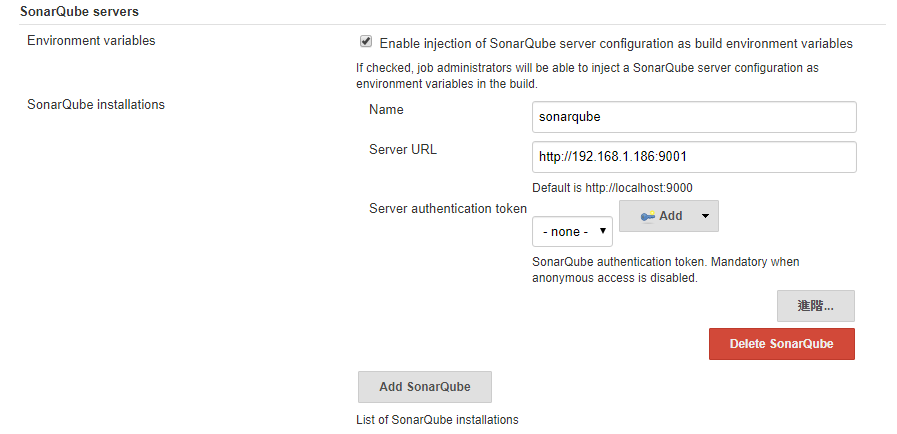Click the red Delete SonarQube button
Screen dimensions: 897x434
tap(781, 344)
